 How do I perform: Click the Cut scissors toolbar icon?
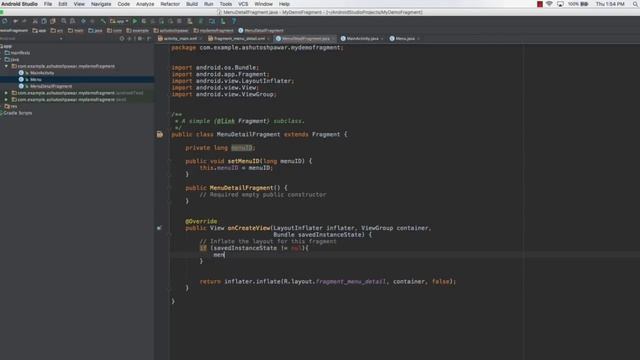point(35,21)
